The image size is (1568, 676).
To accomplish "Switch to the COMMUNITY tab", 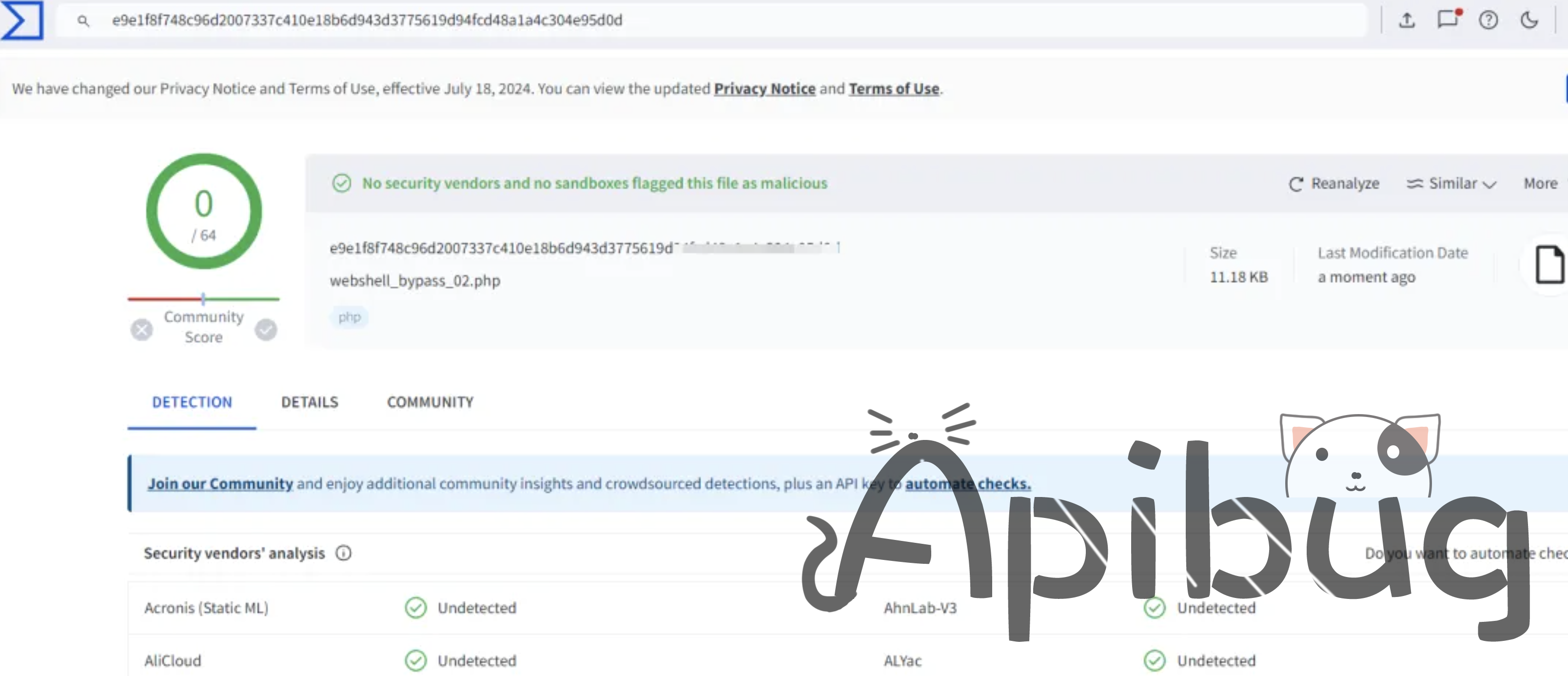I will coord(430,402).
